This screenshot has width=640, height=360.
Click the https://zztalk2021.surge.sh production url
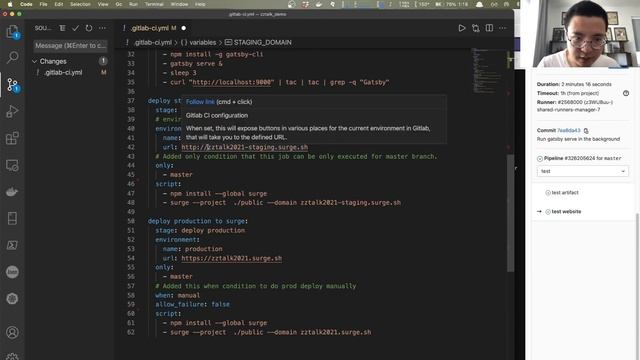231,258
